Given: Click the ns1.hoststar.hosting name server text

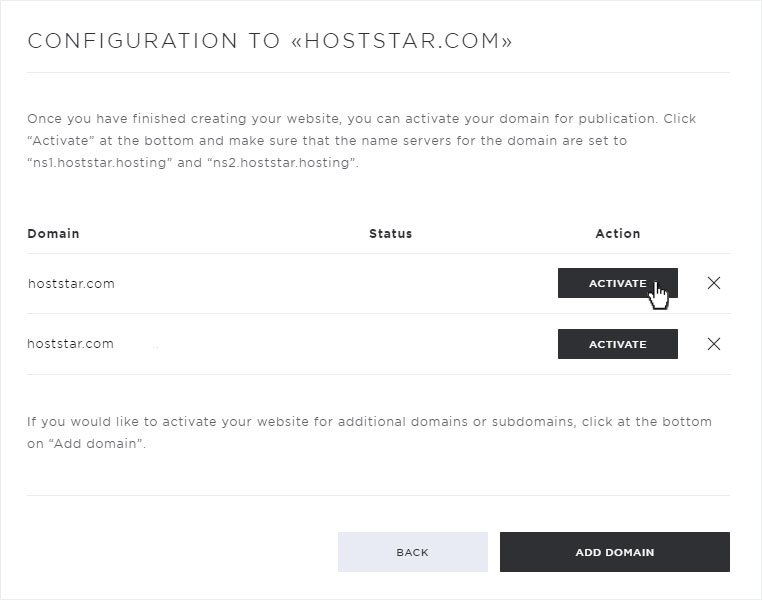Looking at the screenshot, I should tap(100, 162).
